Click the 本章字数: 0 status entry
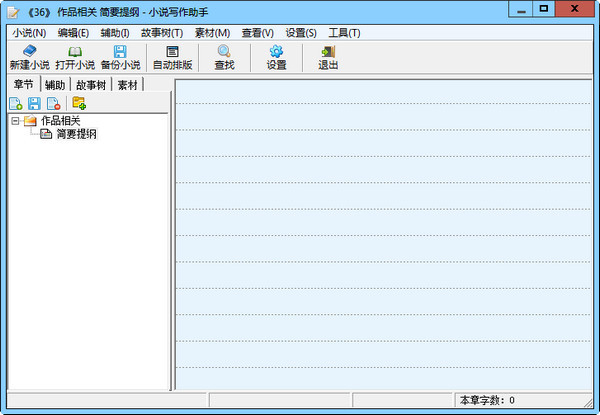Viewport: 600px width, 415px height. 487,400
